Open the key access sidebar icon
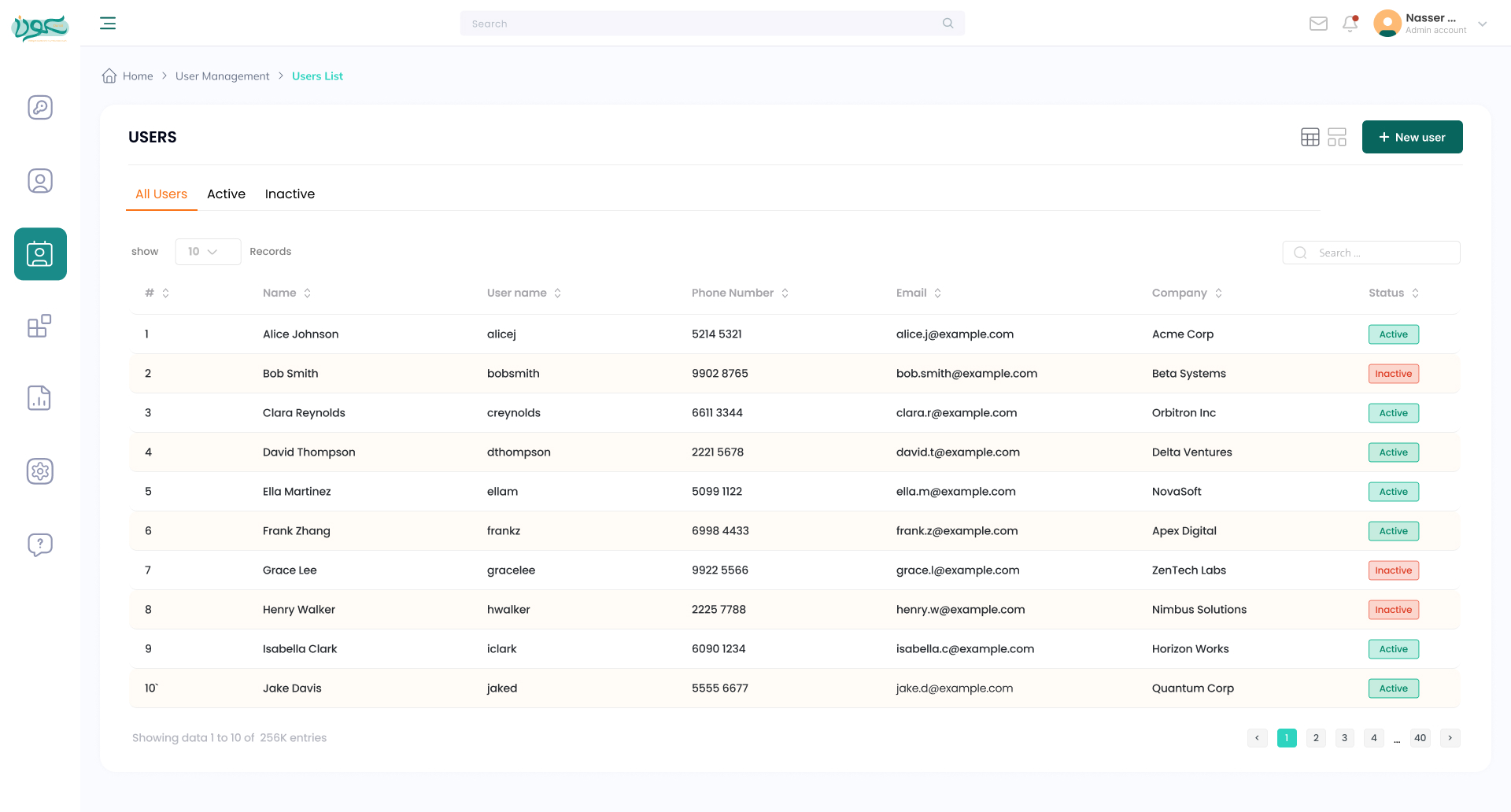 pos(40,107)
